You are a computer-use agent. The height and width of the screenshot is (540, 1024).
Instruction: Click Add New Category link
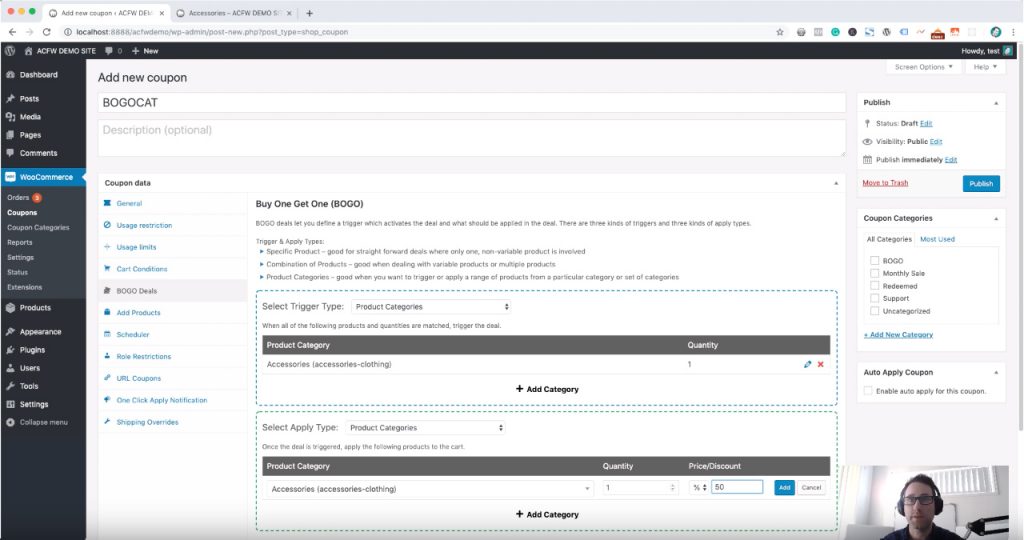coord(898,334)
